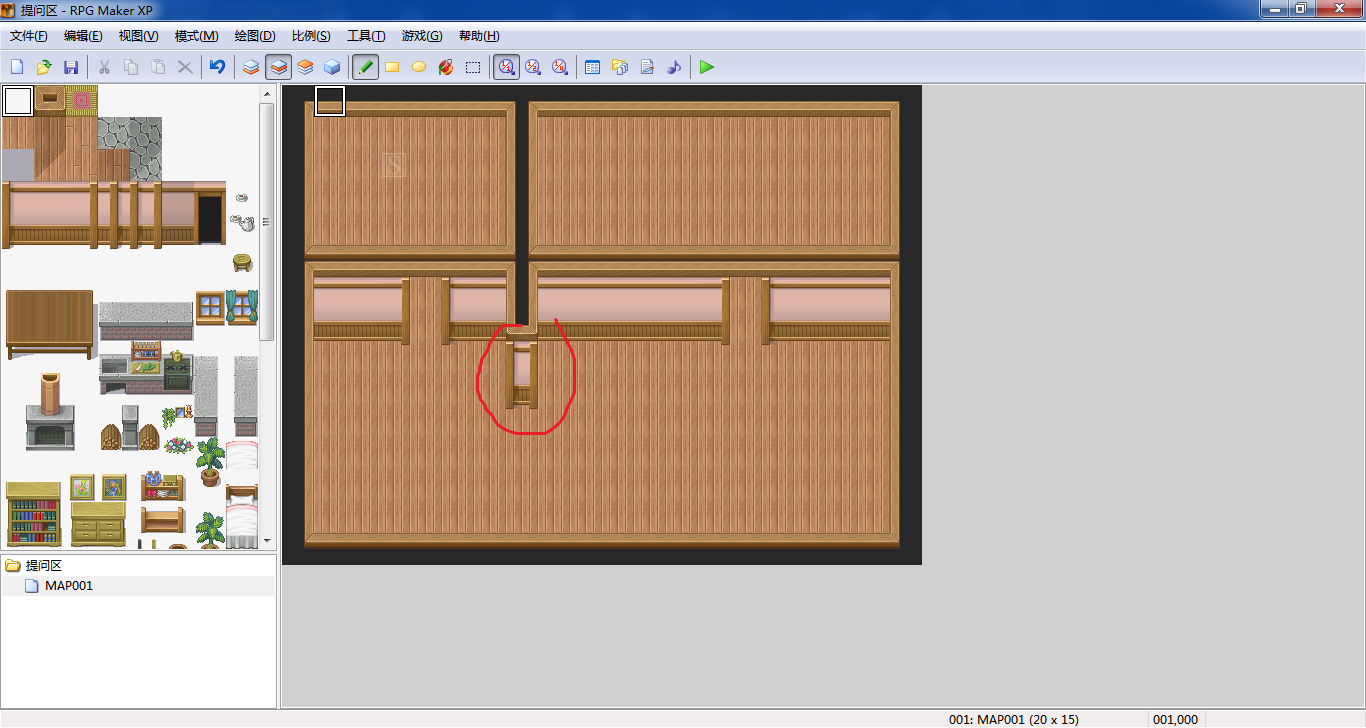Click the tileset palette scroll-down arrow
Image resolution: width=1366 pixels, height=728 pixels.
tap(266, 540)
